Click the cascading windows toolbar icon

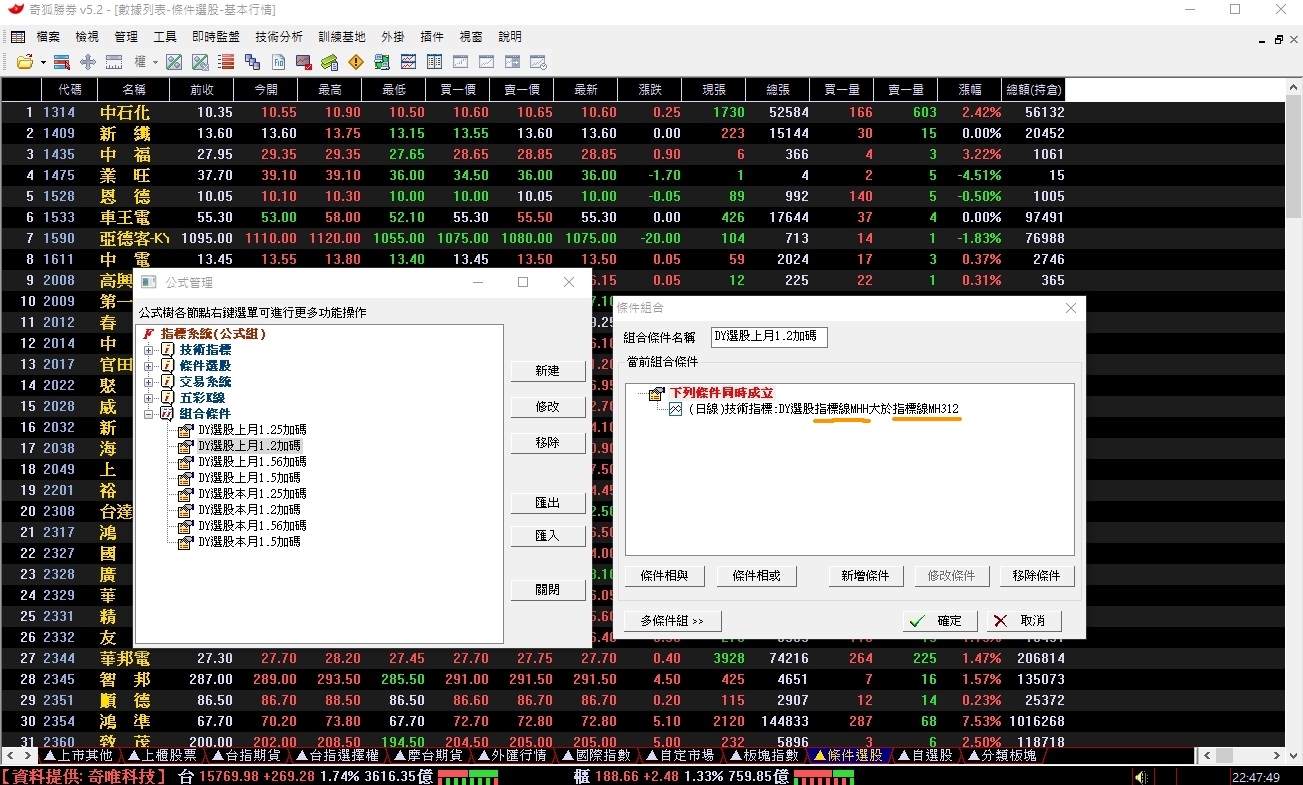[252, 62]
